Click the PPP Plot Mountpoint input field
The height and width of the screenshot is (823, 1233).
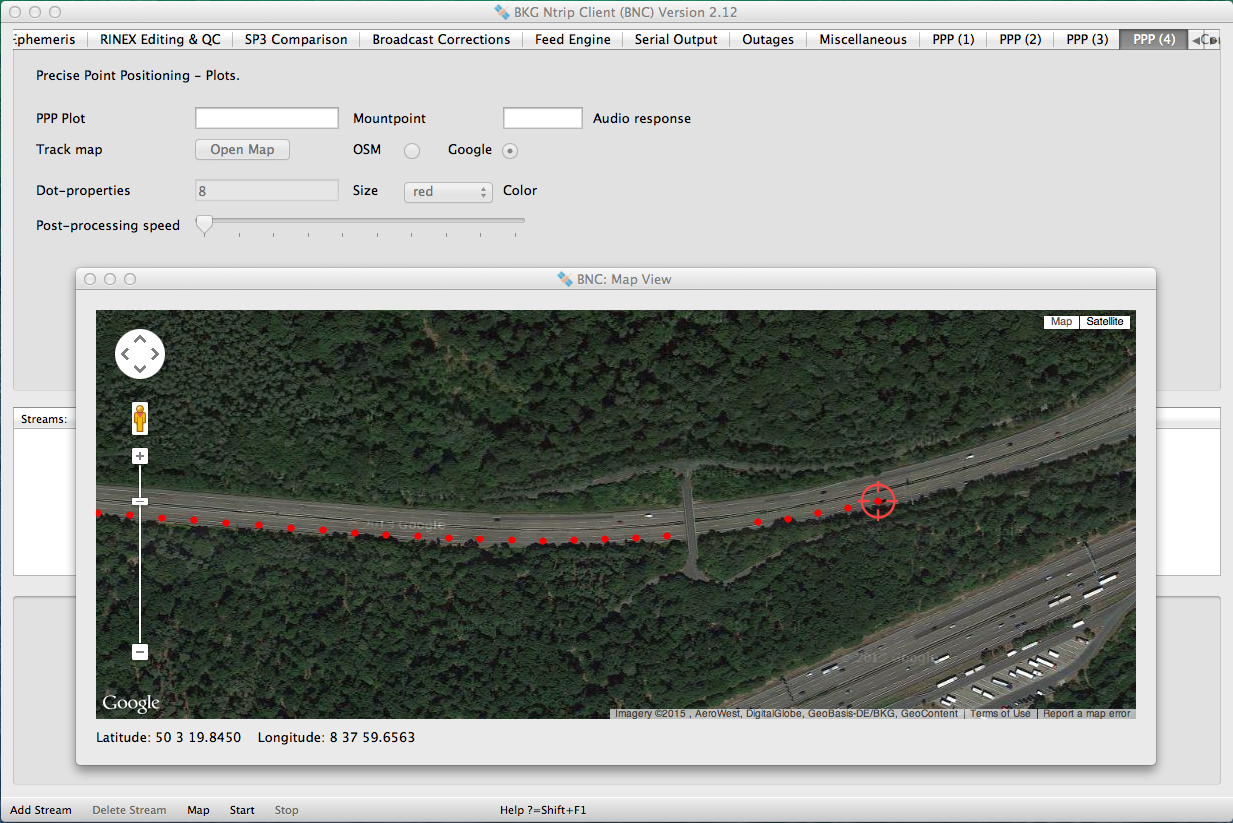267,118
